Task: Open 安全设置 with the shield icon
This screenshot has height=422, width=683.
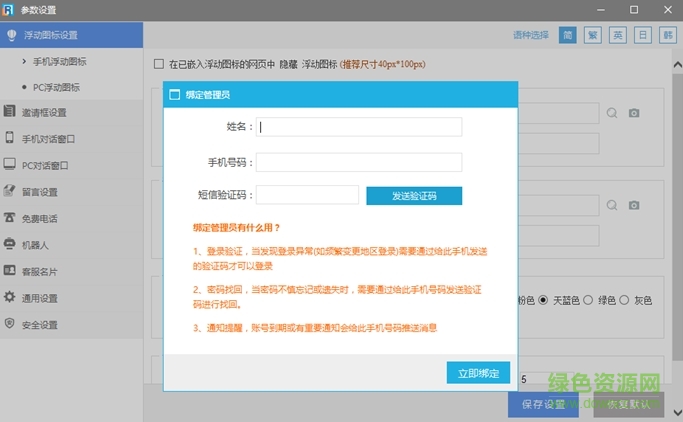Action: (x=40, y=324)
